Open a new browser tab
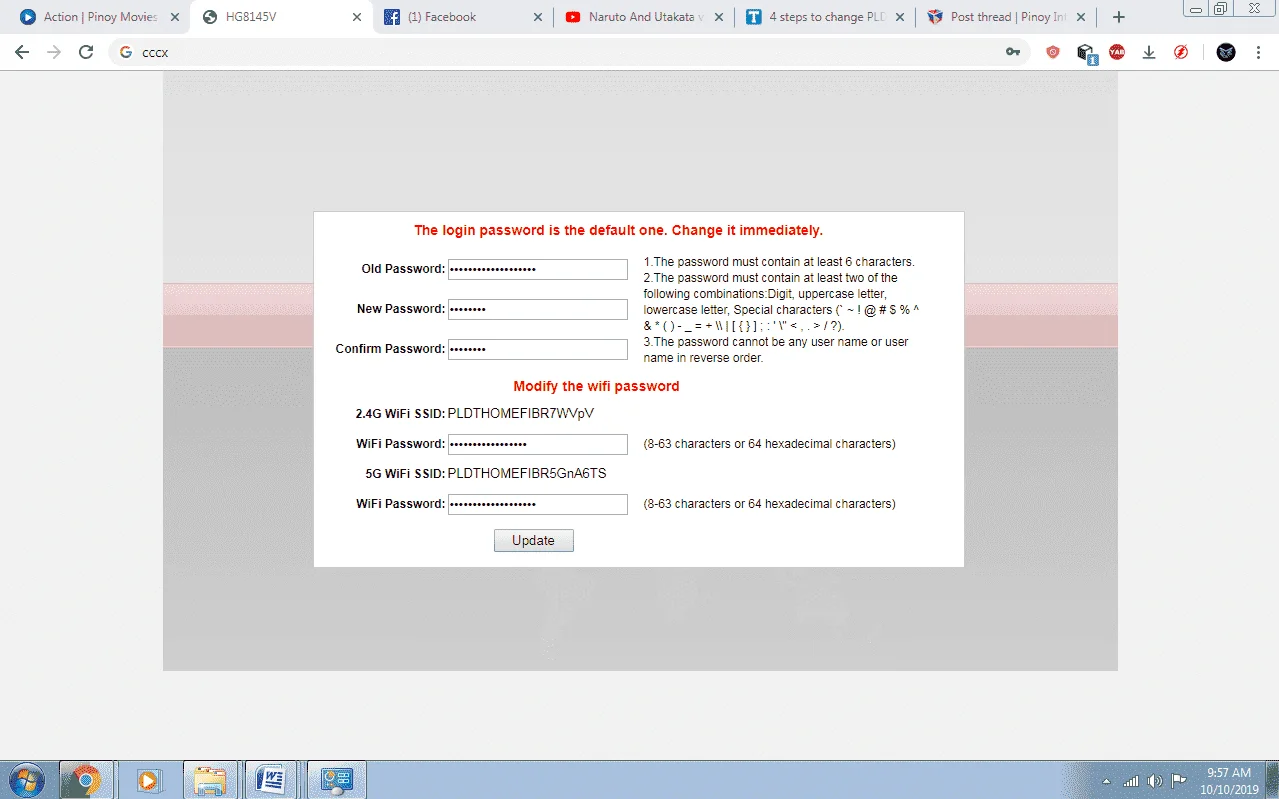 coord(1119,17)
